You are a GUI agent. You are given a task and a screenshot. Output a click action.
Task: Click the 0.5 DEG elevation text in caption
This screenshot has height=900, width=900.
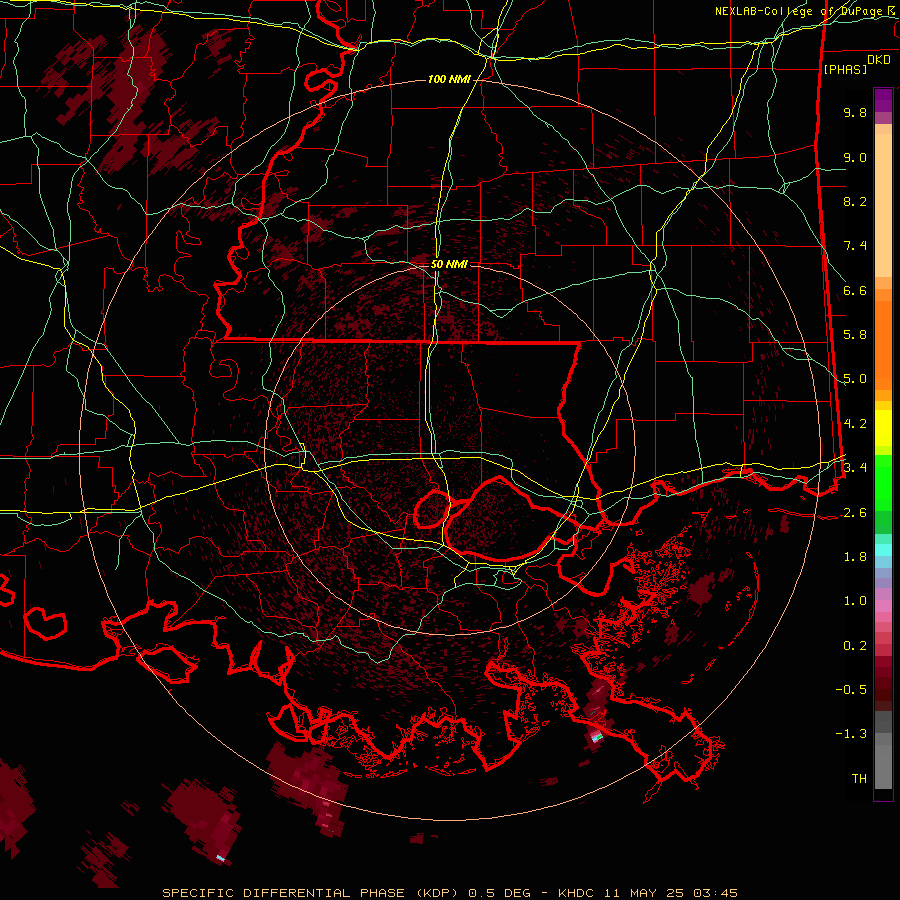pos(501,893)
